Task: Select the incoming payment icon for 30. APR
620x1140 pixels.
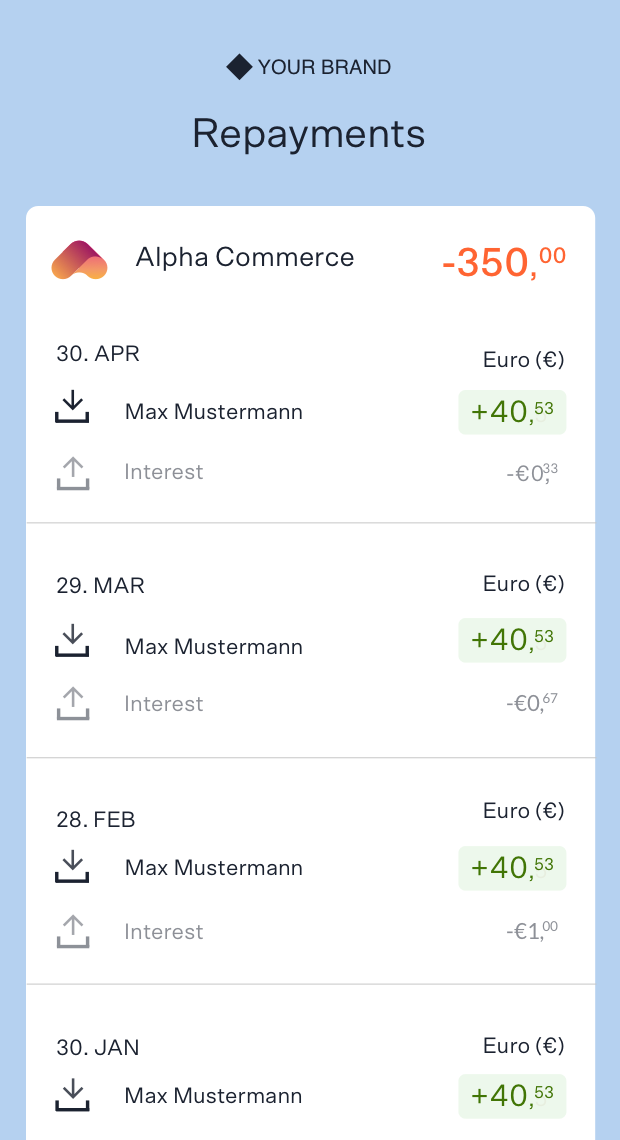Action: point(71,407)
